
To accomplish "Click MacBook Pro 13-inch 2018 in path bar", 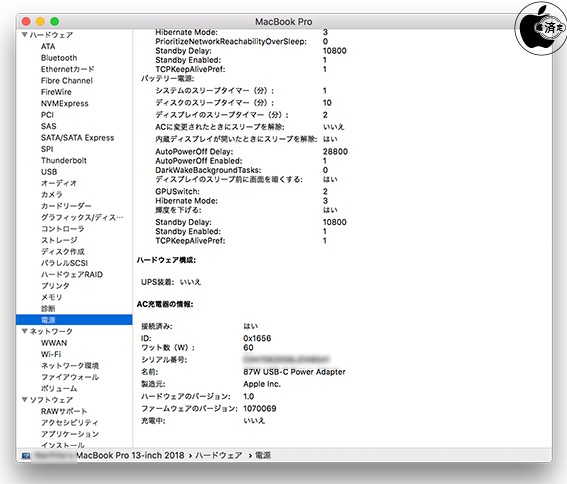I will (130, 455).
